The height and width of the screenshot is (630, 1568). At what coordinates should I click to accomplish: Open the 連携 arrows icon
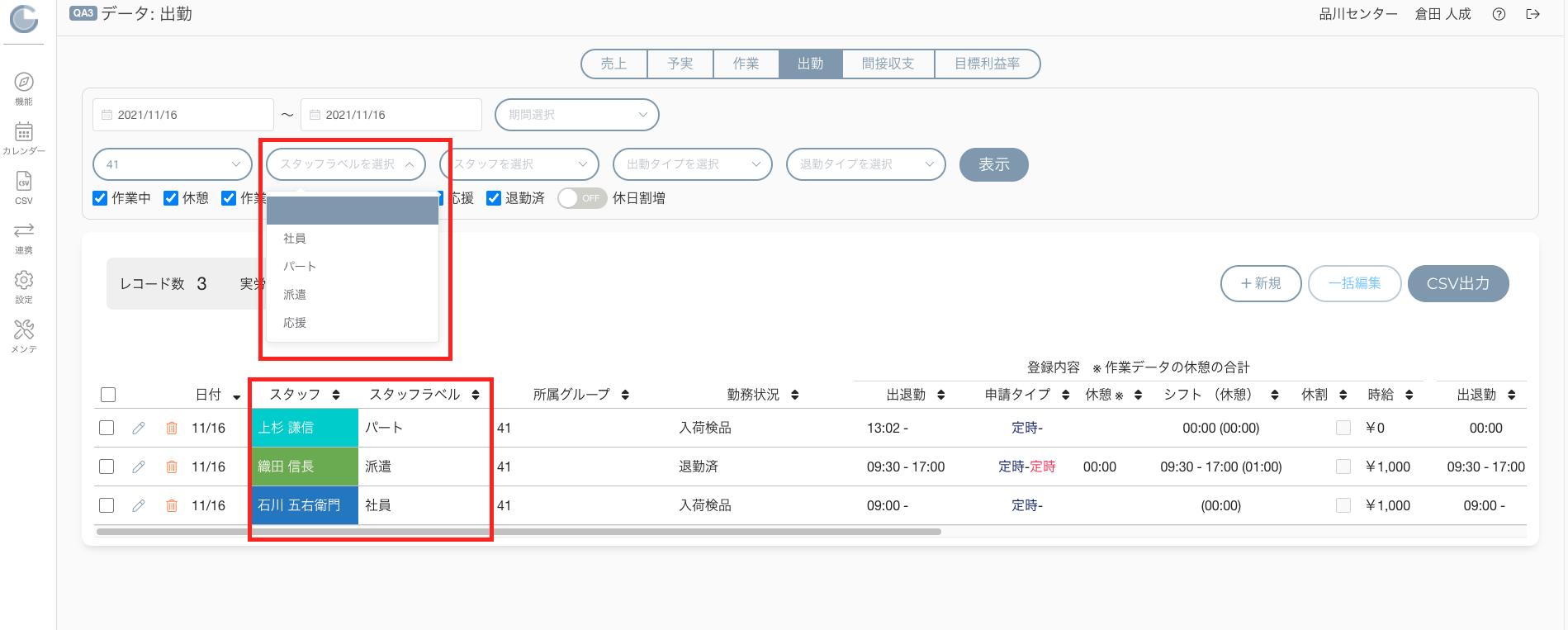point(24,230)
